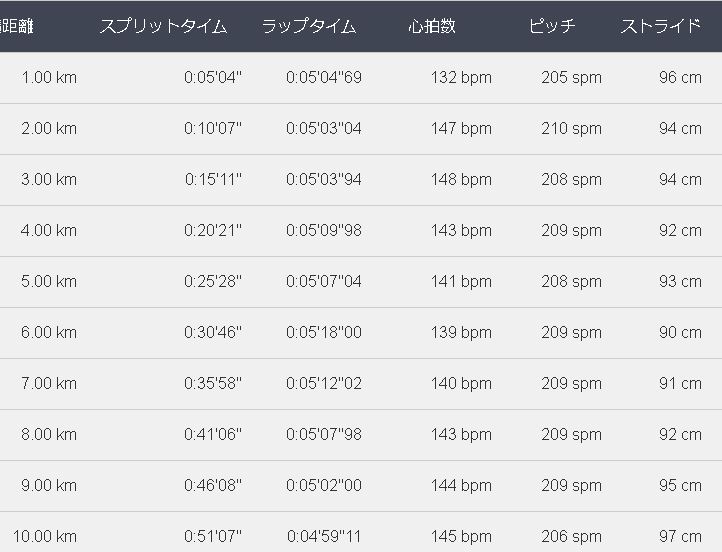
Task: Click the 4.00 km row's 143 bpm
Action: tap(461, 231)
